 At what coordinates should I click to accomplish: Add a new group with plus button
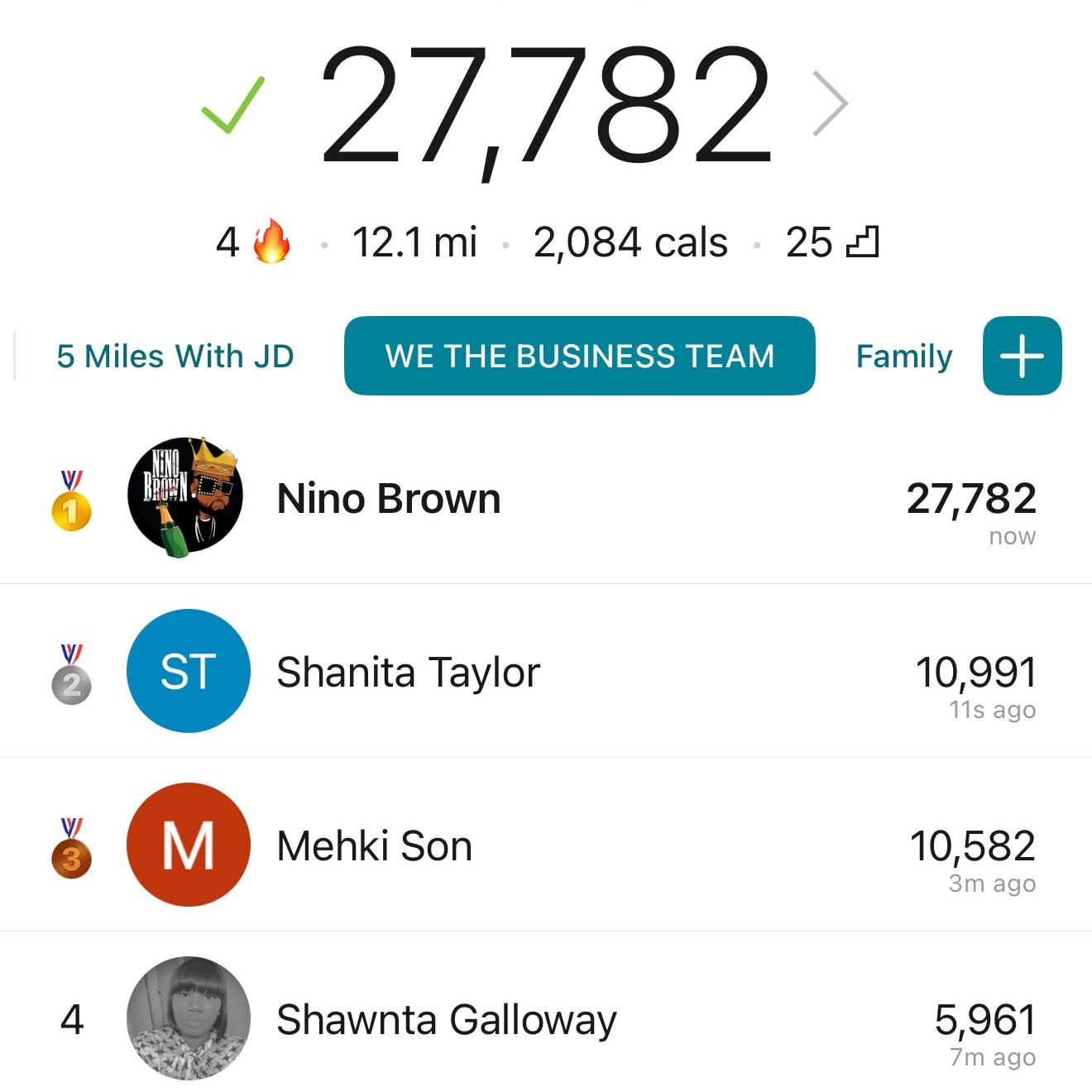tap(1022, 356)
